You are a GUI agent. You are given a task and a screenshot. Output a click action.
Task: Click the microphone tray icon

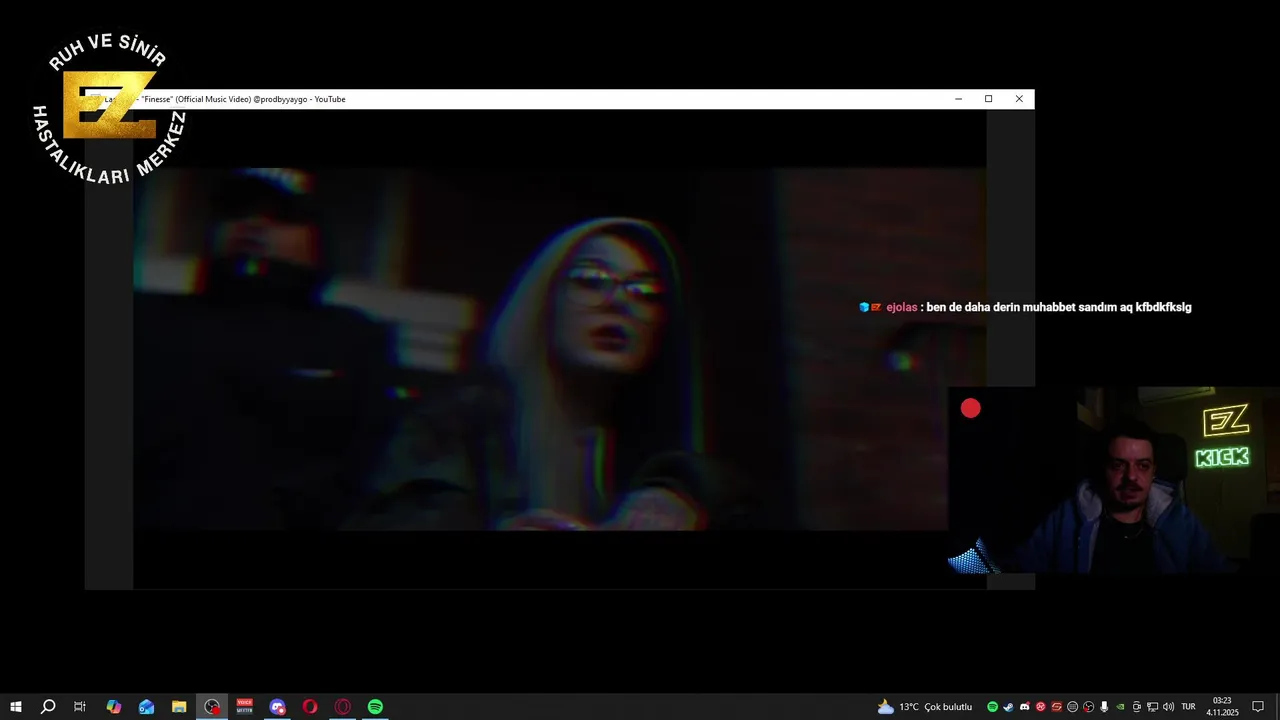point(1104,707)
